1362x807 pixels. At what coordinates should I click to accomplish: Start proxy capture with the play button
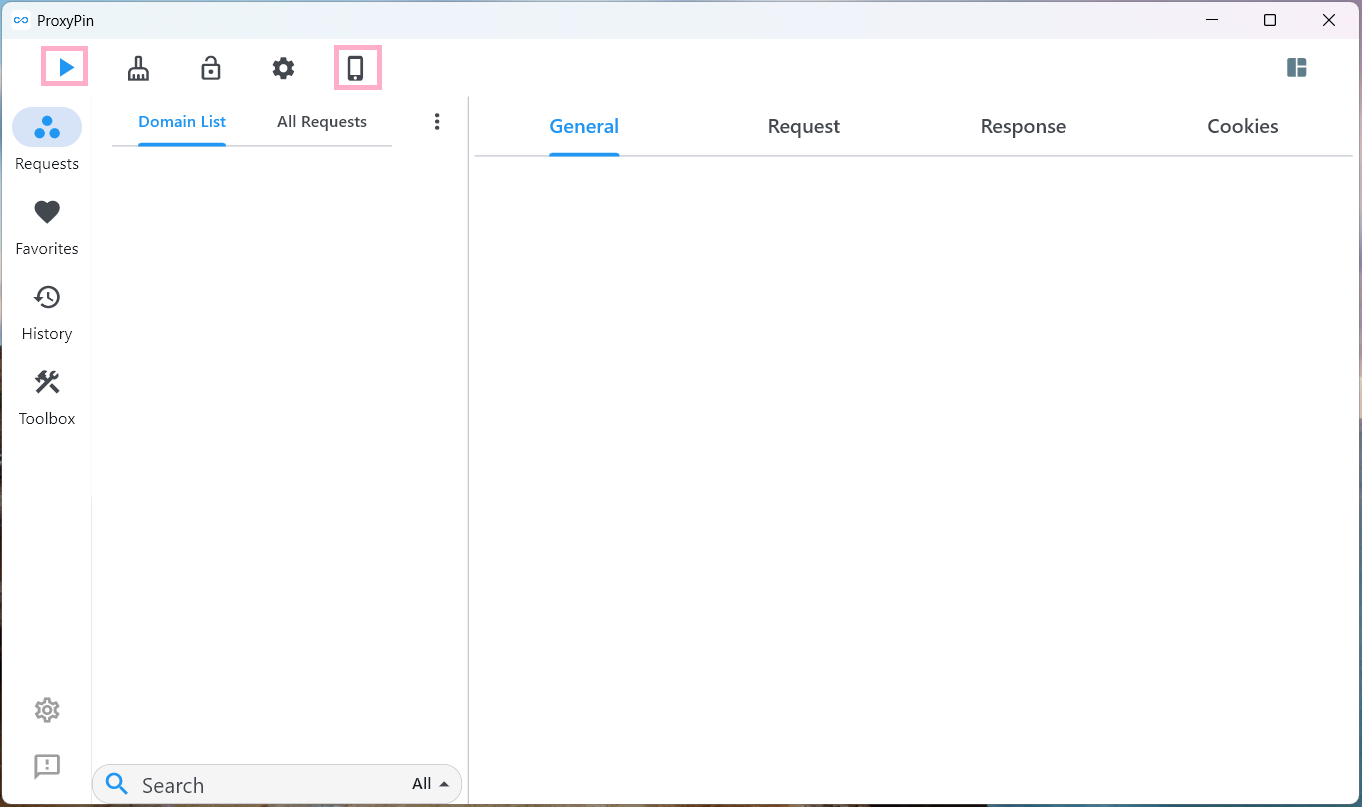[x=66, y=68]
